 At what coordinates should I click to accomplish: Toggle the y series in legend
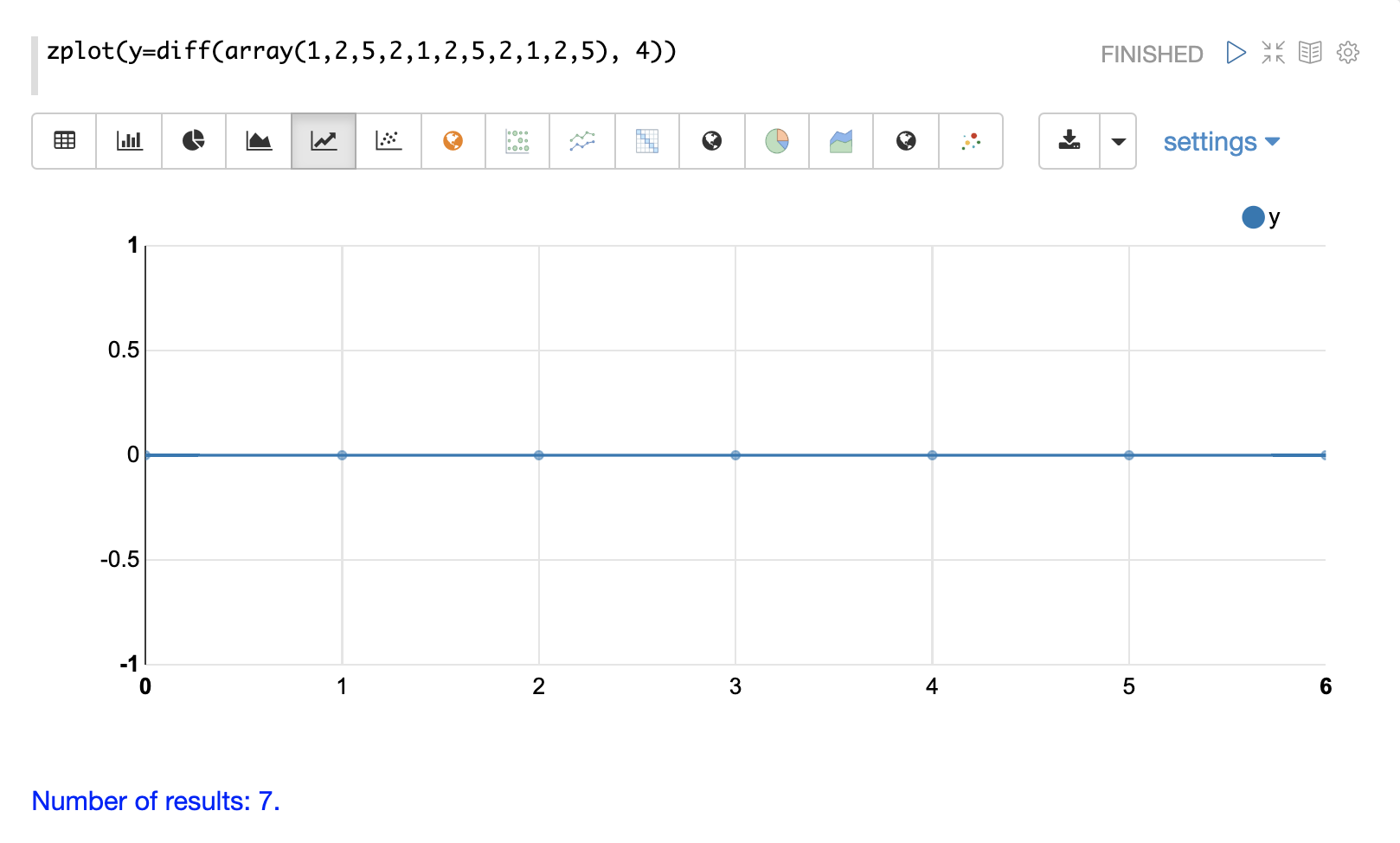coord(1253,217)
